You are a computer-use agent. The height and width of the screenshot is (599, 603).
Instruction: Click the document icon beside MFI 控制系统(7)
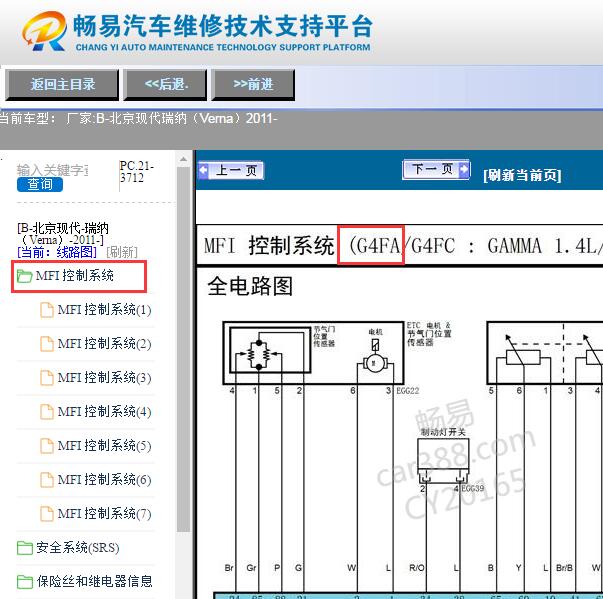point(47,514)
